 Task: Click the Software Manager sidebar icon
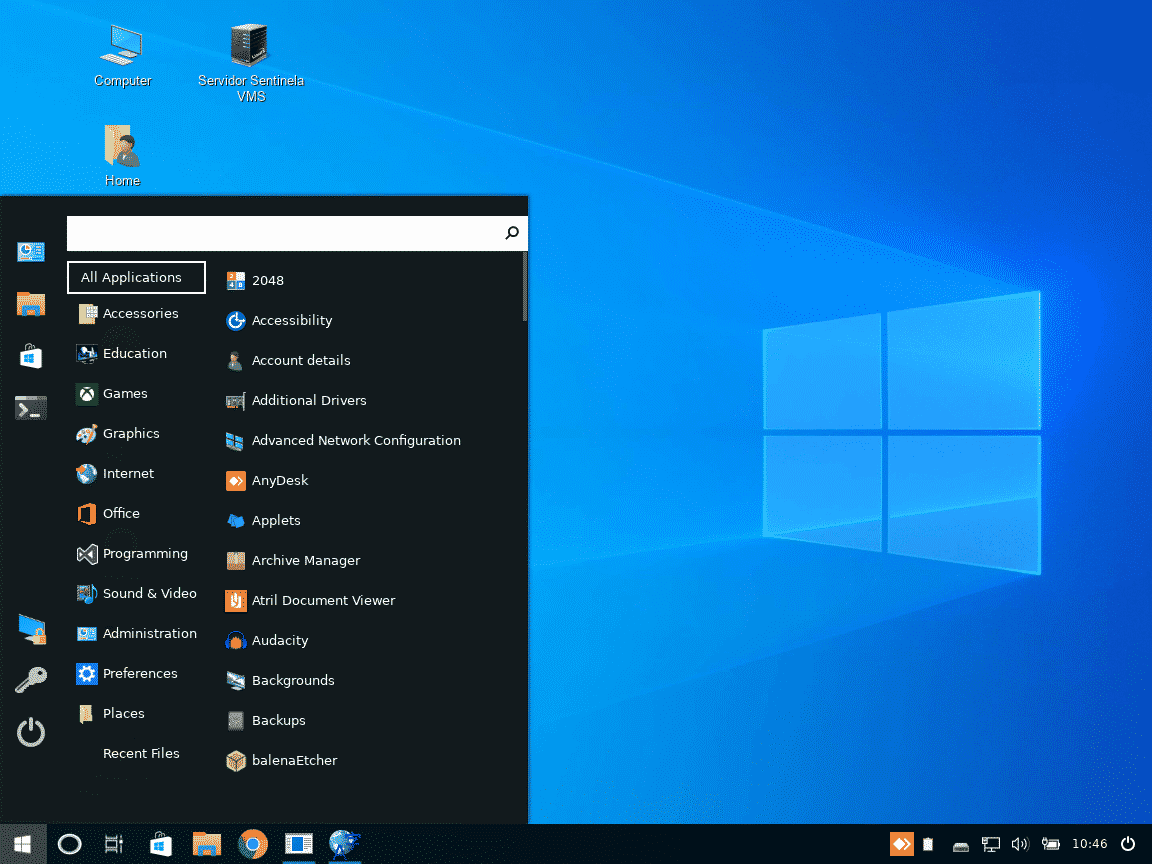pos(31,355)
